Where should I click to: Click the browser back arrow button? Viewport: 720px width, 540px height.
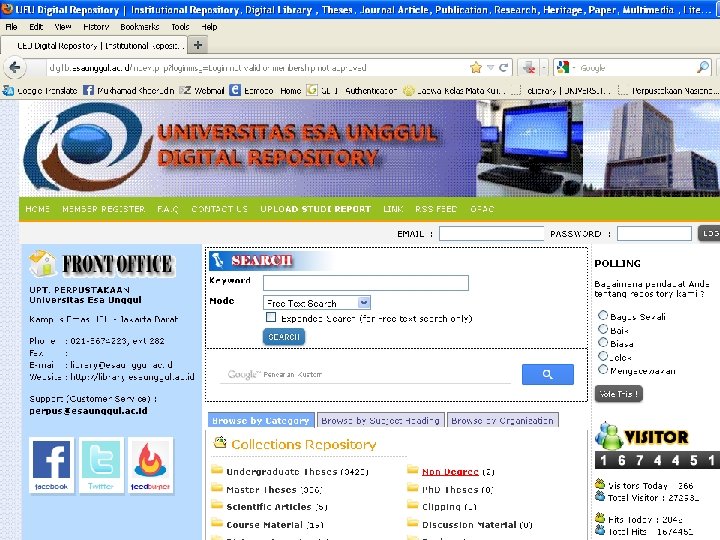(x=15, y=68)
